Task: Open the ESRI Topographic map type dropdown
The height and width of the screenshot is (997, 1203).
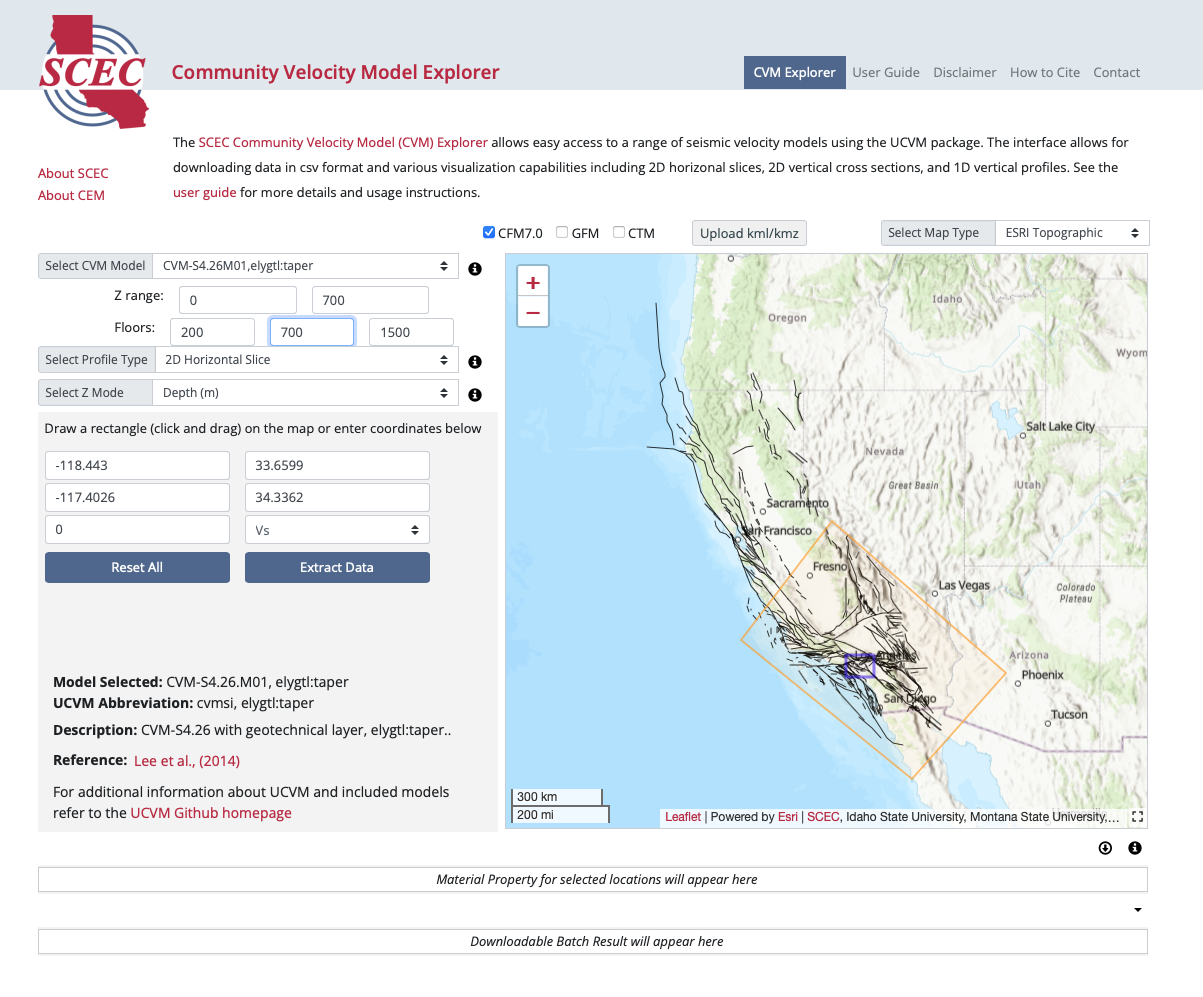Action: 1071,233
